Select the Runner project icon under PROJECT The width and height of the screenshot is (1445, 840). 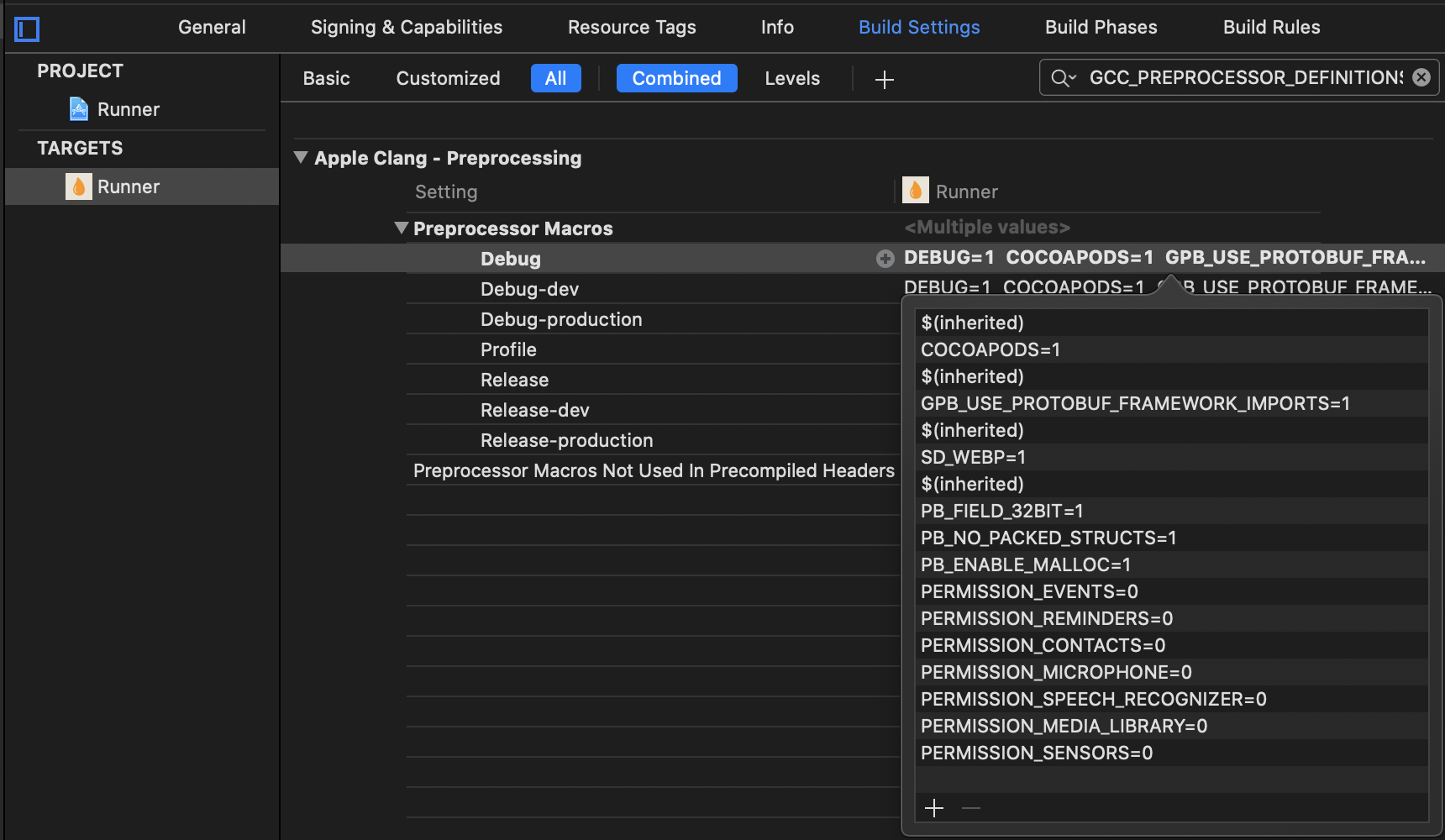click(x=77, y=108)
